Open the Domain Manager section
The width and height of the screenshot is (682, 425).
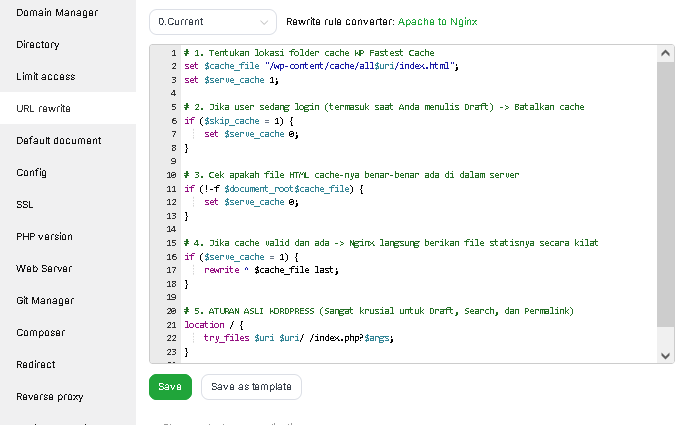(x=57, y=13)
